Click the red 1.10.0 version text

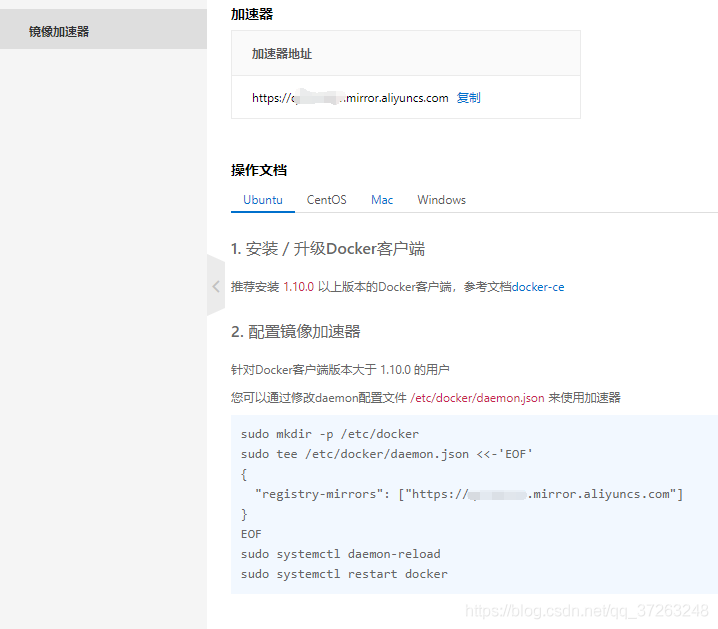[299, 287]
